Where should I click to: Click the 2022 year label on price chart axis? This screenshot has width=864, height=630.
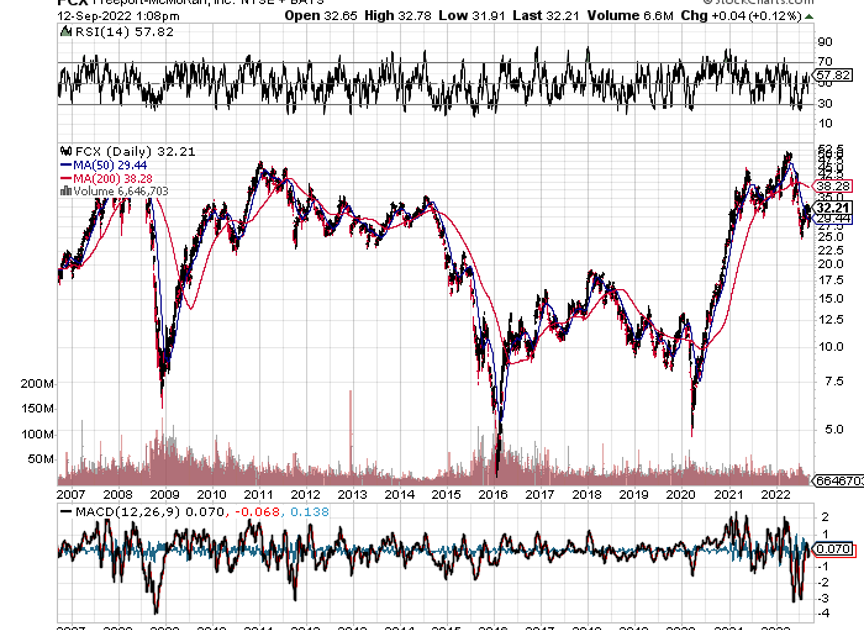[x=775, y=494]
